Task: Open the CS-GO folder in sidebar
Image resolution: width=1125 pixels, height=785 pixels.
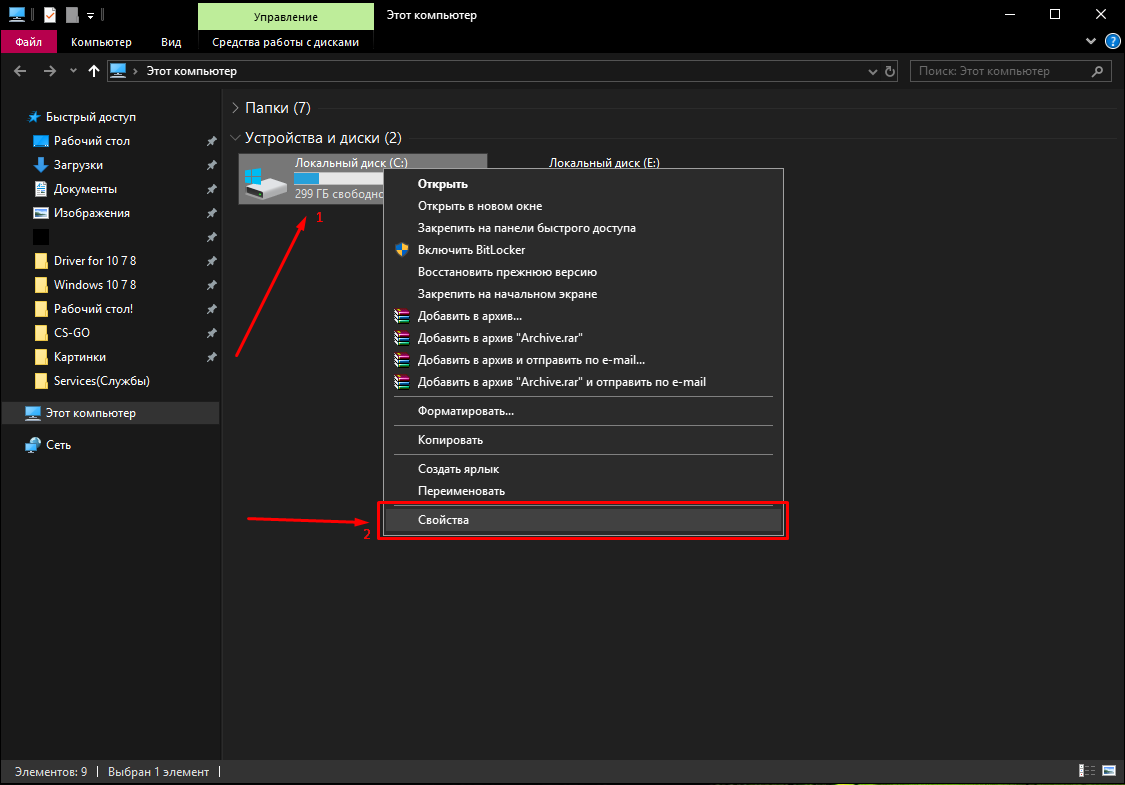Action: (x=71, y=332)
